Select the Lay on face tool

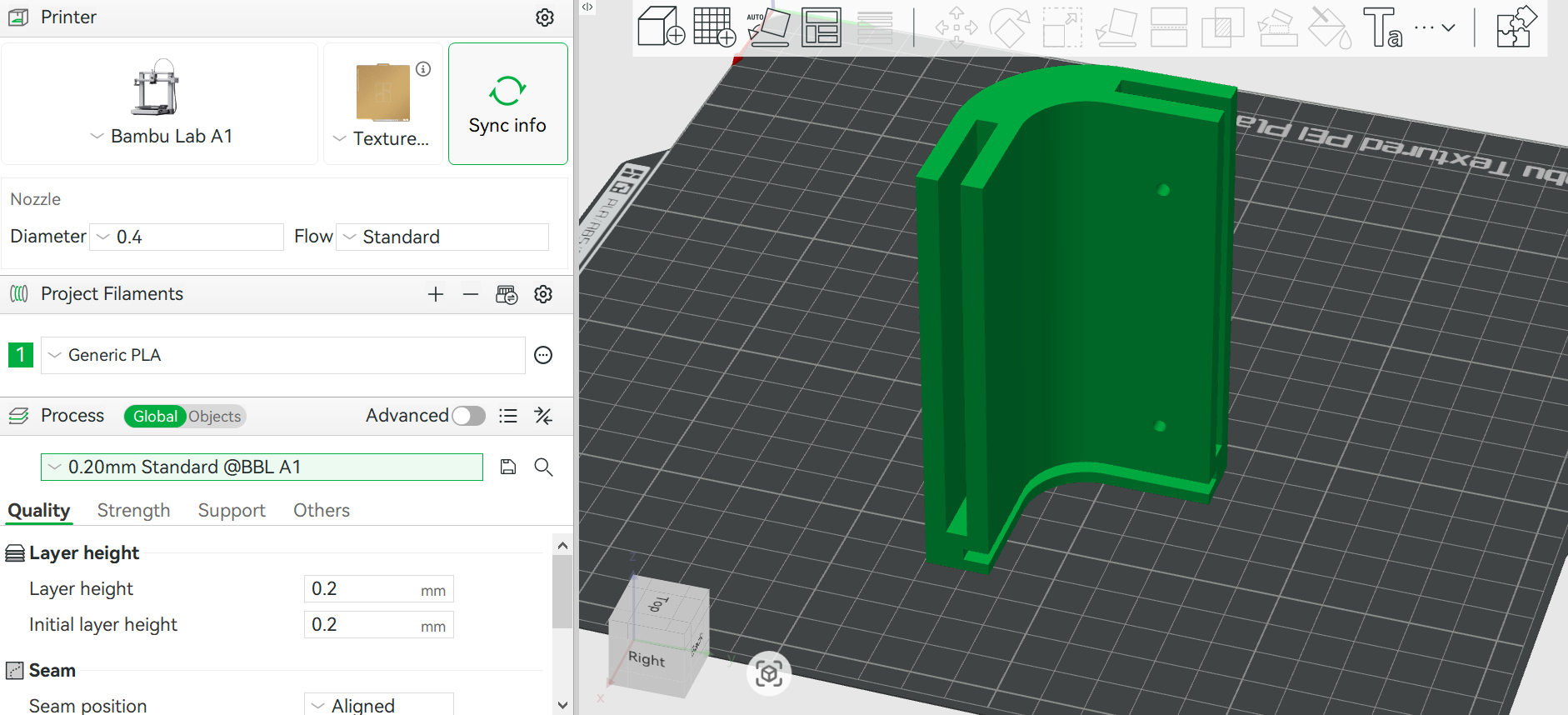[1116, 27]
